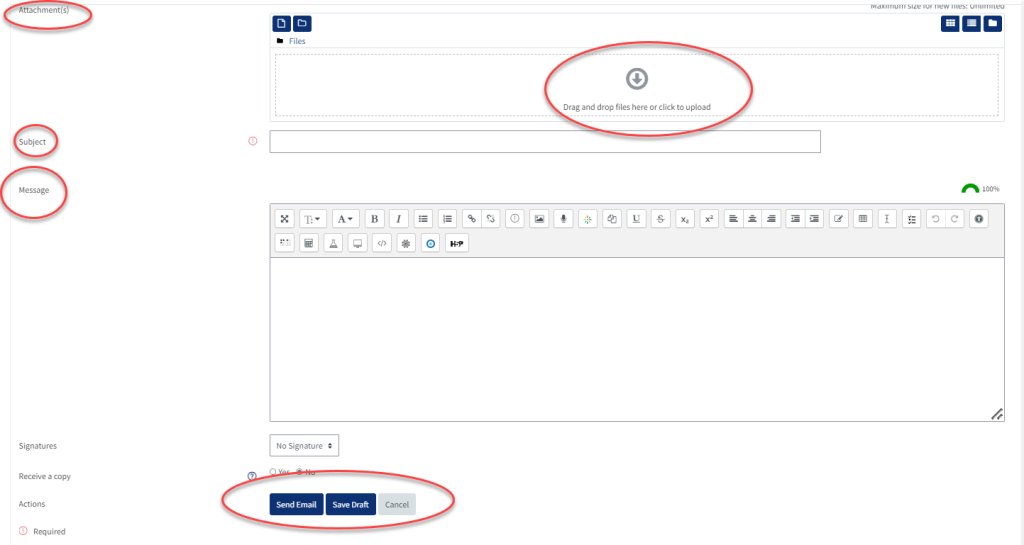Viewport: 1024px width, 545px height.
Task: Redo the last edit
Action: tap(954, 219)
